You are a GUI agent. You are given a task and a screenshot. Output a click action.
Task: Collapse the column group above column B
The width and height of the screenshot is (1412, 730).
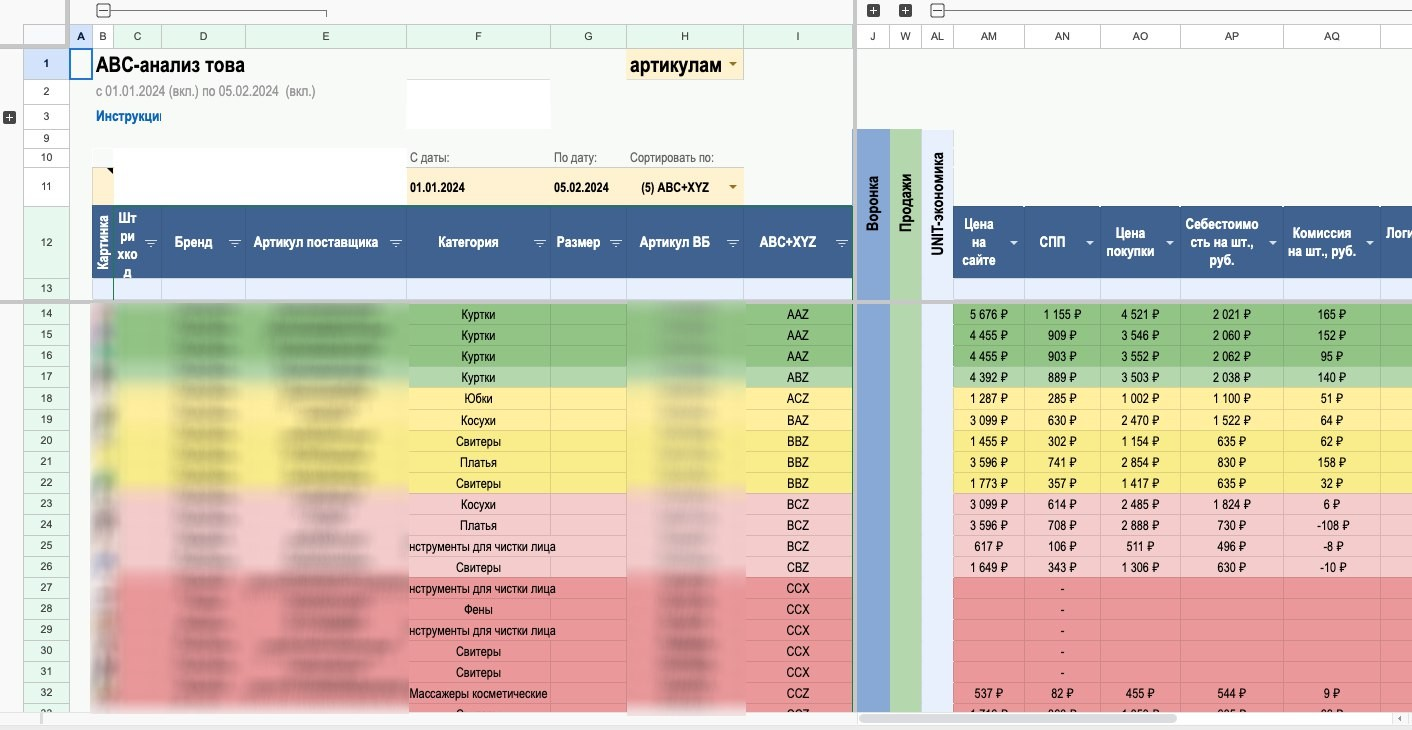pos(103,11)
